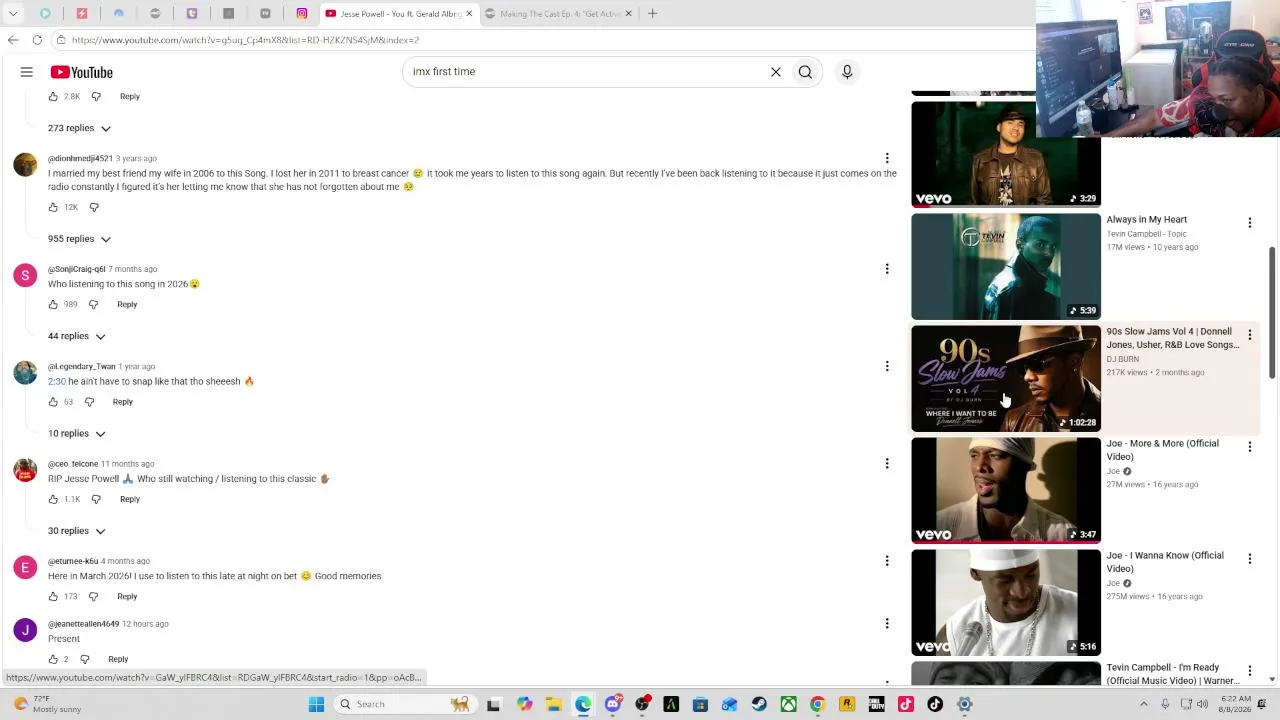Image resolution: width=1280 pixels, height=720 pixels.
Task: Reload the page with the refresh icon
Action: tap(37, 40)
